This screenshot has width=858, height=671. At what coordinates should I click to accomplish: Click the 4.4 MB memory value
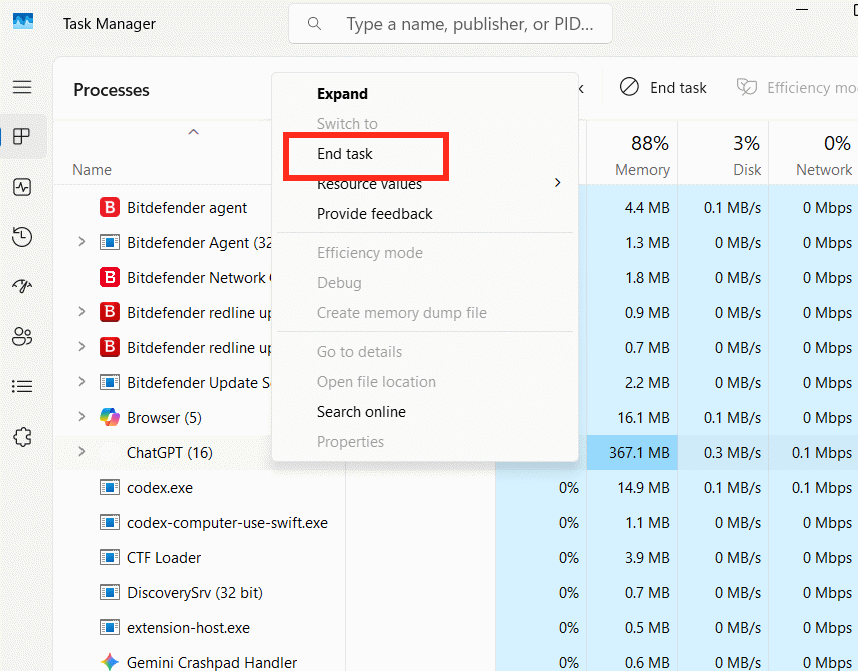(x=647, y=207)
